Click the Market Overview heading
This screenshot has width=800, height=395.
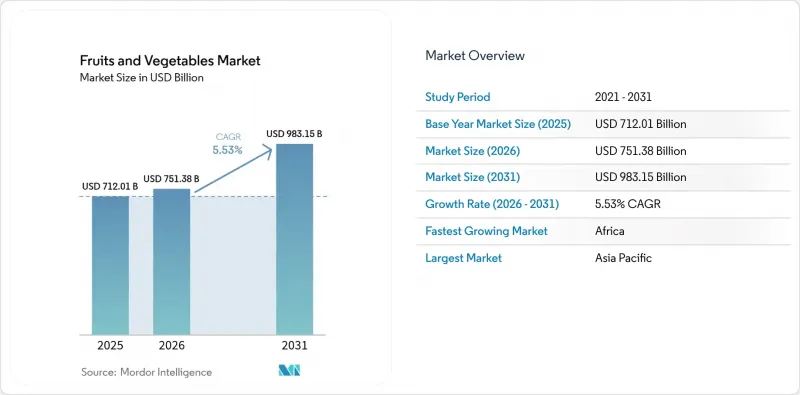click(x=475, y=56)
